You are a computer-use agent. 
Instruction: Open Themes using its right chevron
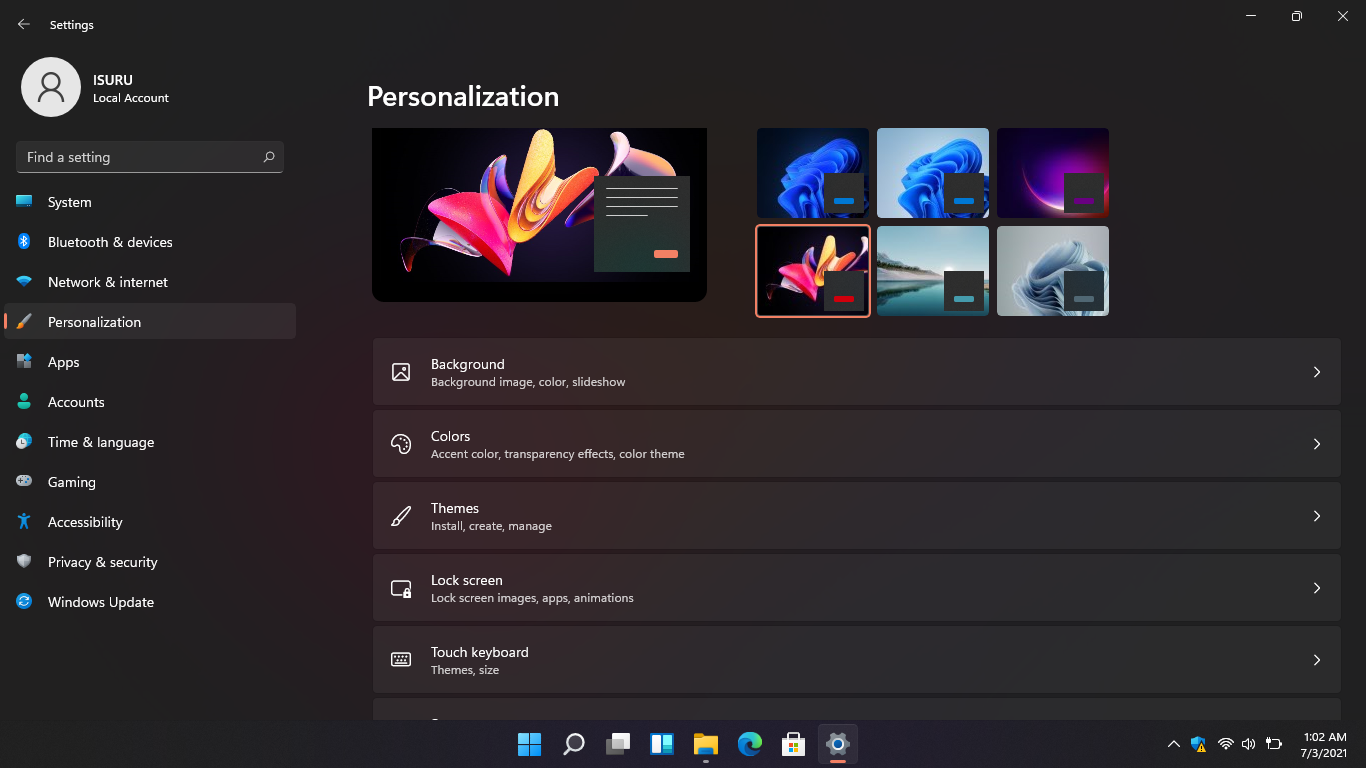1317,516
